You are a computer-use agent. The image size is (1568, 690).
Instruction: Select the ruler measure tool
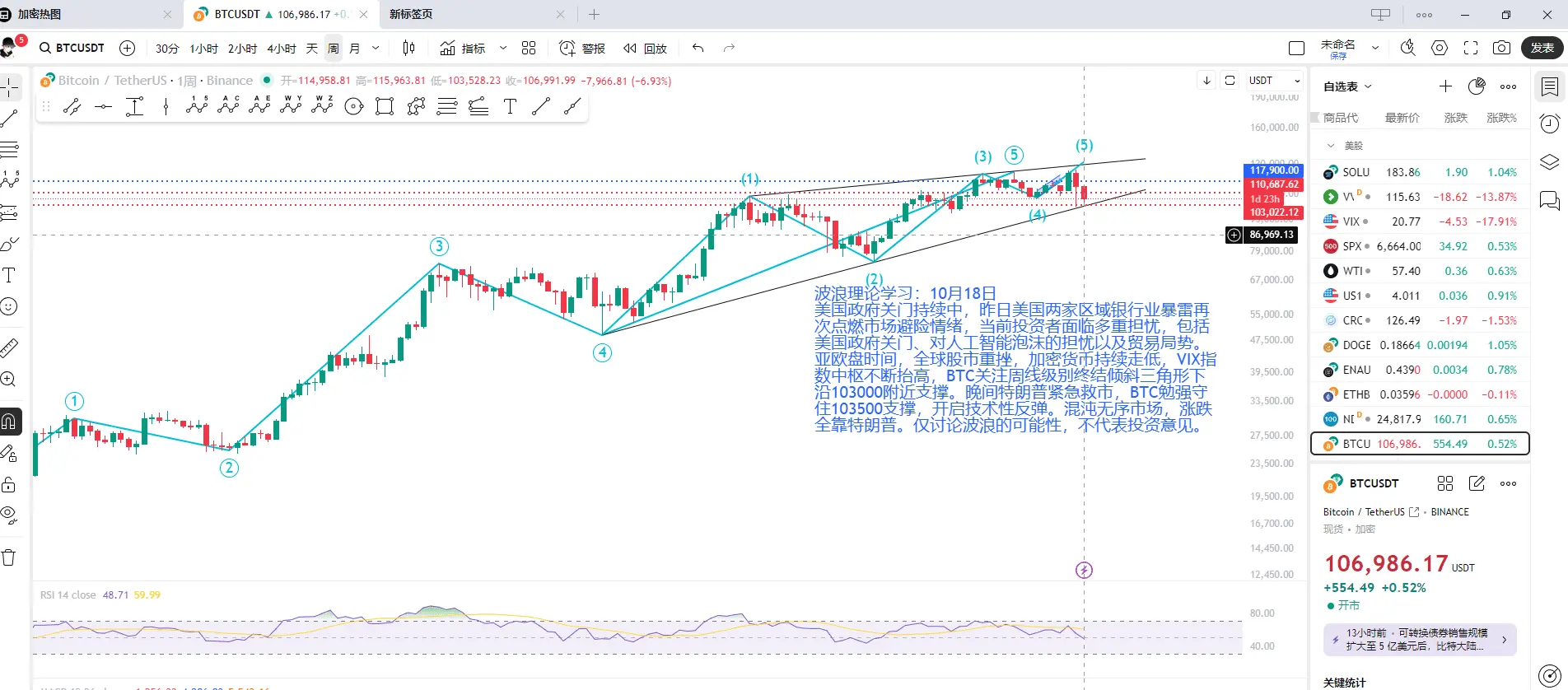click(10, 348)
